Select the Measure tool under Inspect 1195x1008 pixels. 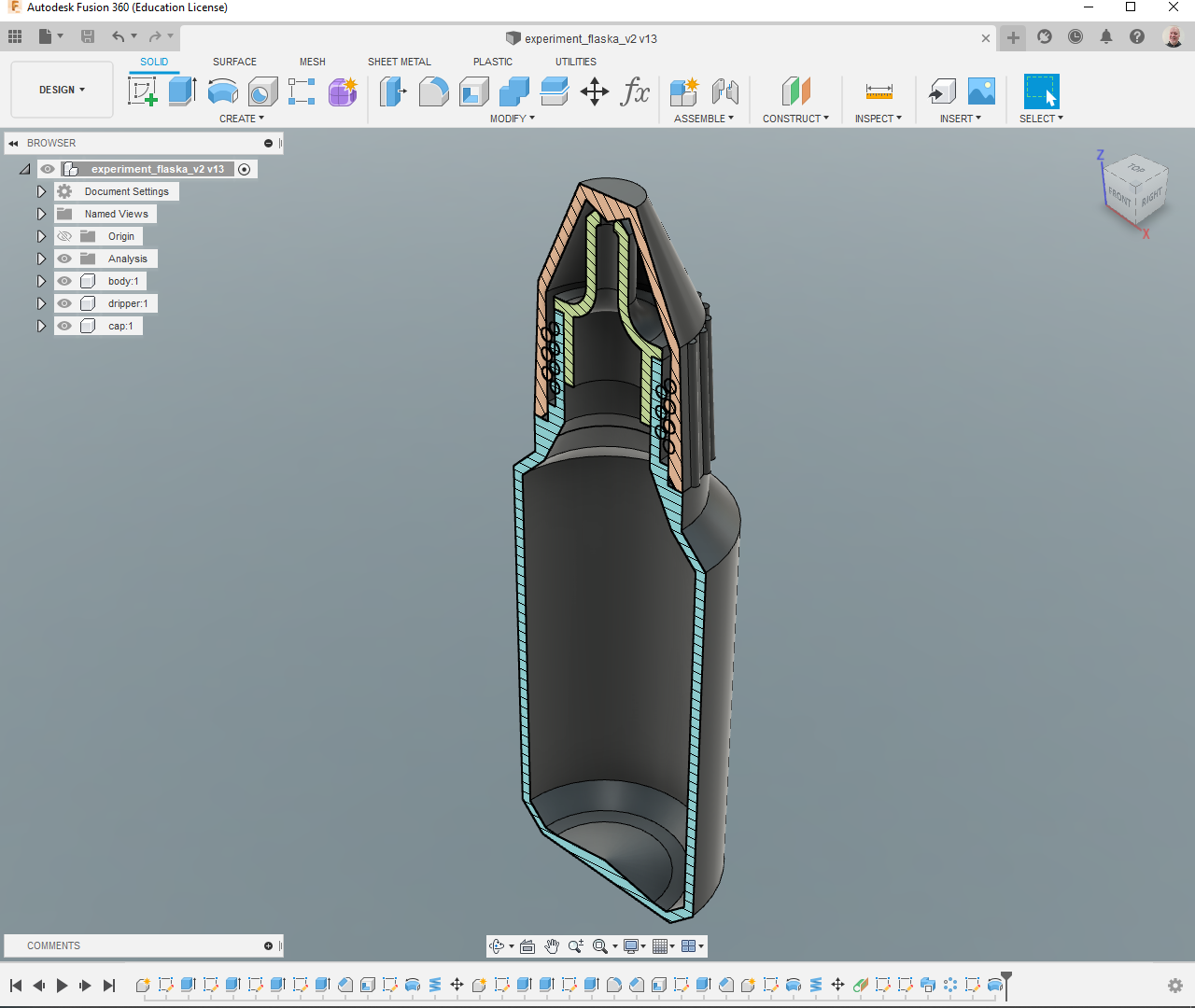click(x=879, y=91)
